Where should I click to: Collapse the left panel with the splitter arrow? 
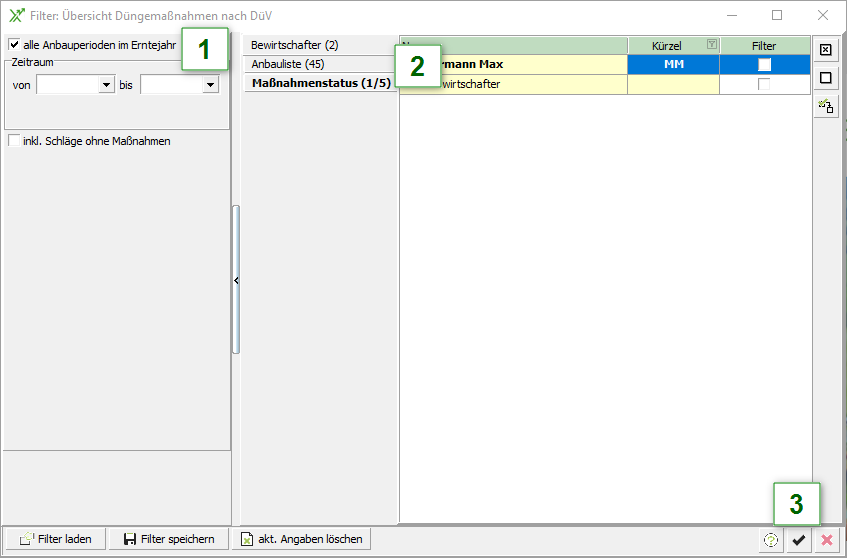click(236, 281)
